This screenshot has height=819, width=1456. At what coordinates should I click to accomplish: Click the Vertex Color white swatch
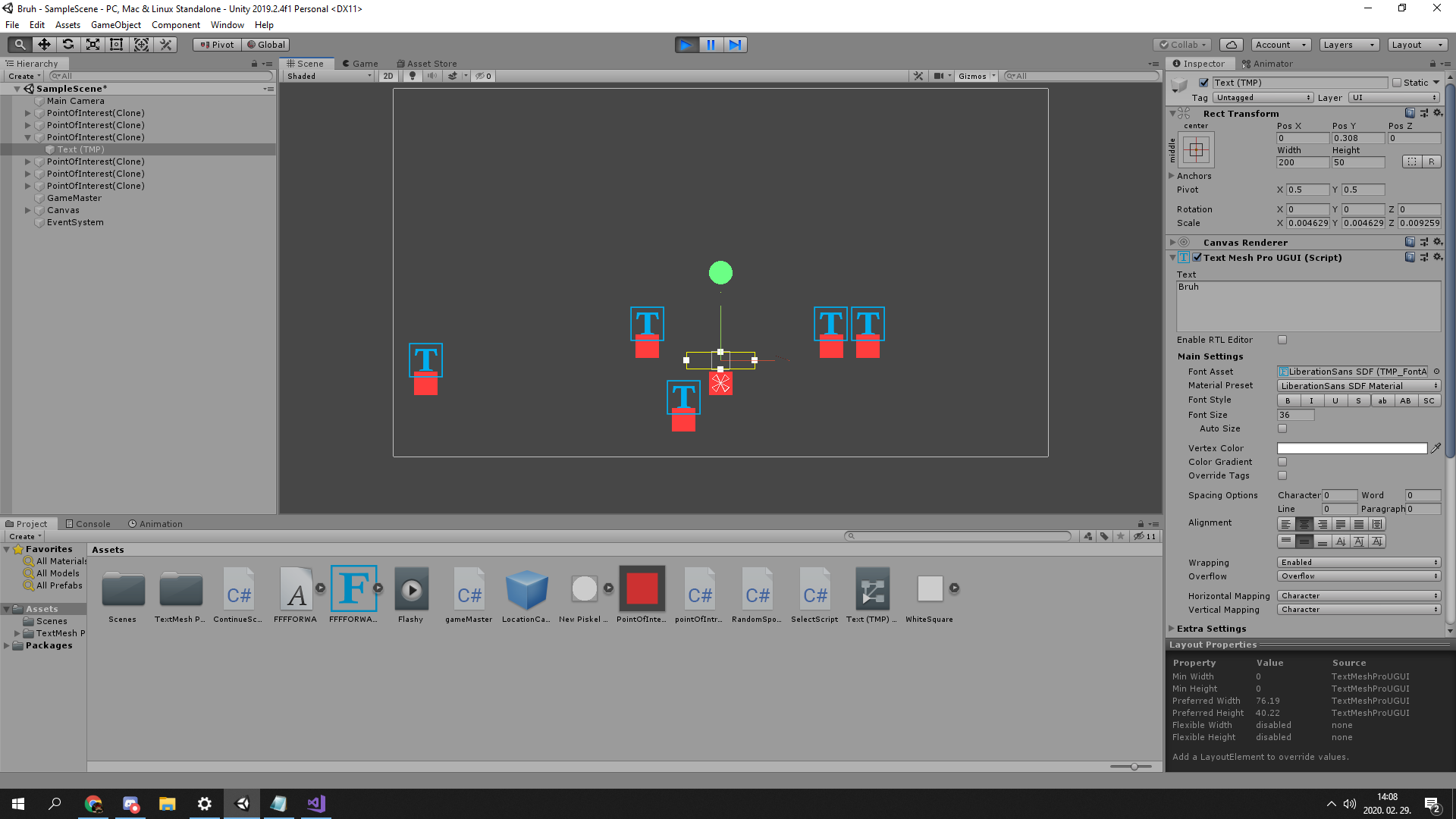pos(1351,448)
